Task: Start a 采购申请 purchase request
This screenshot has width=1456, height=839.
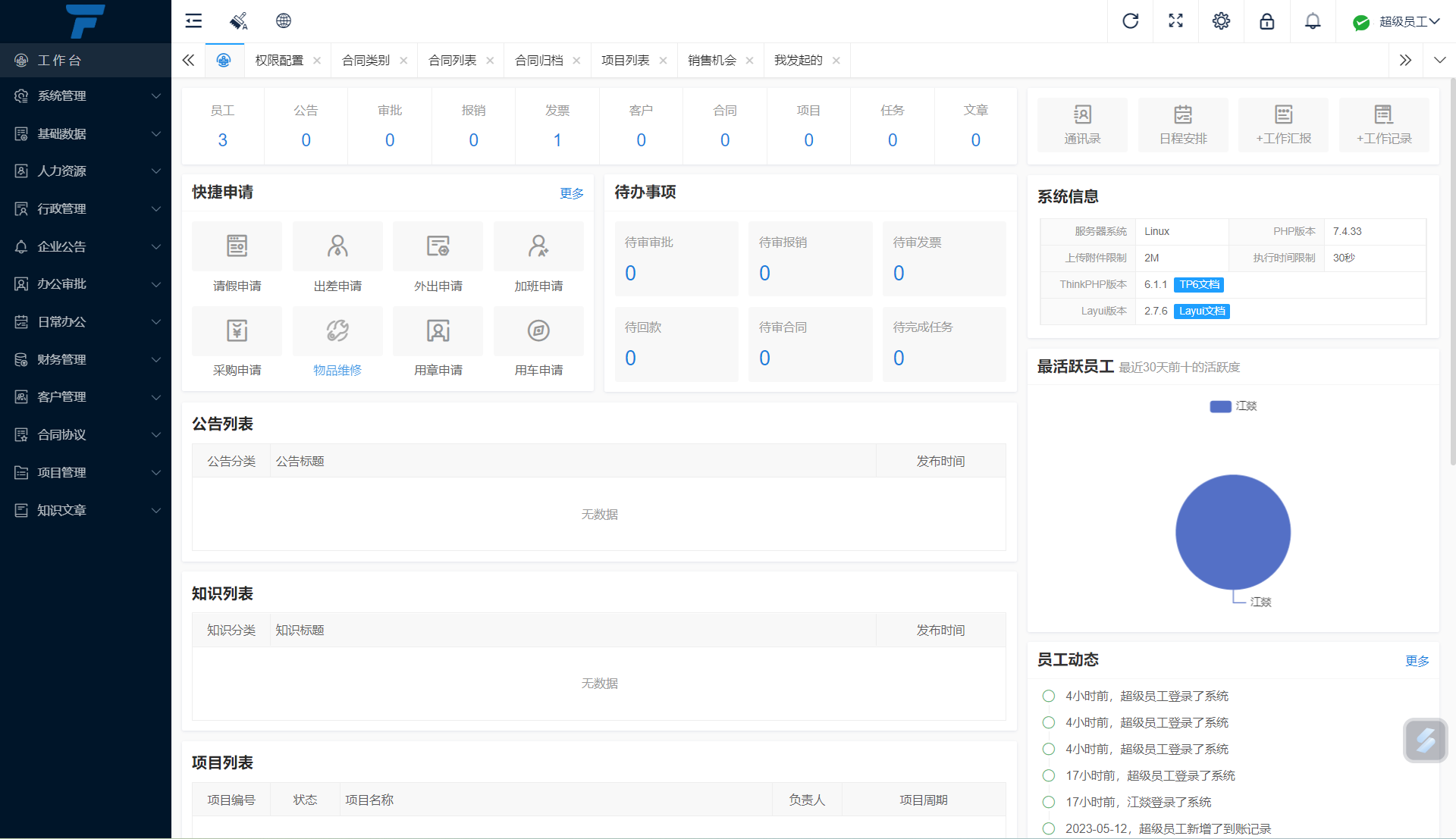Action: tap(237, 343)
